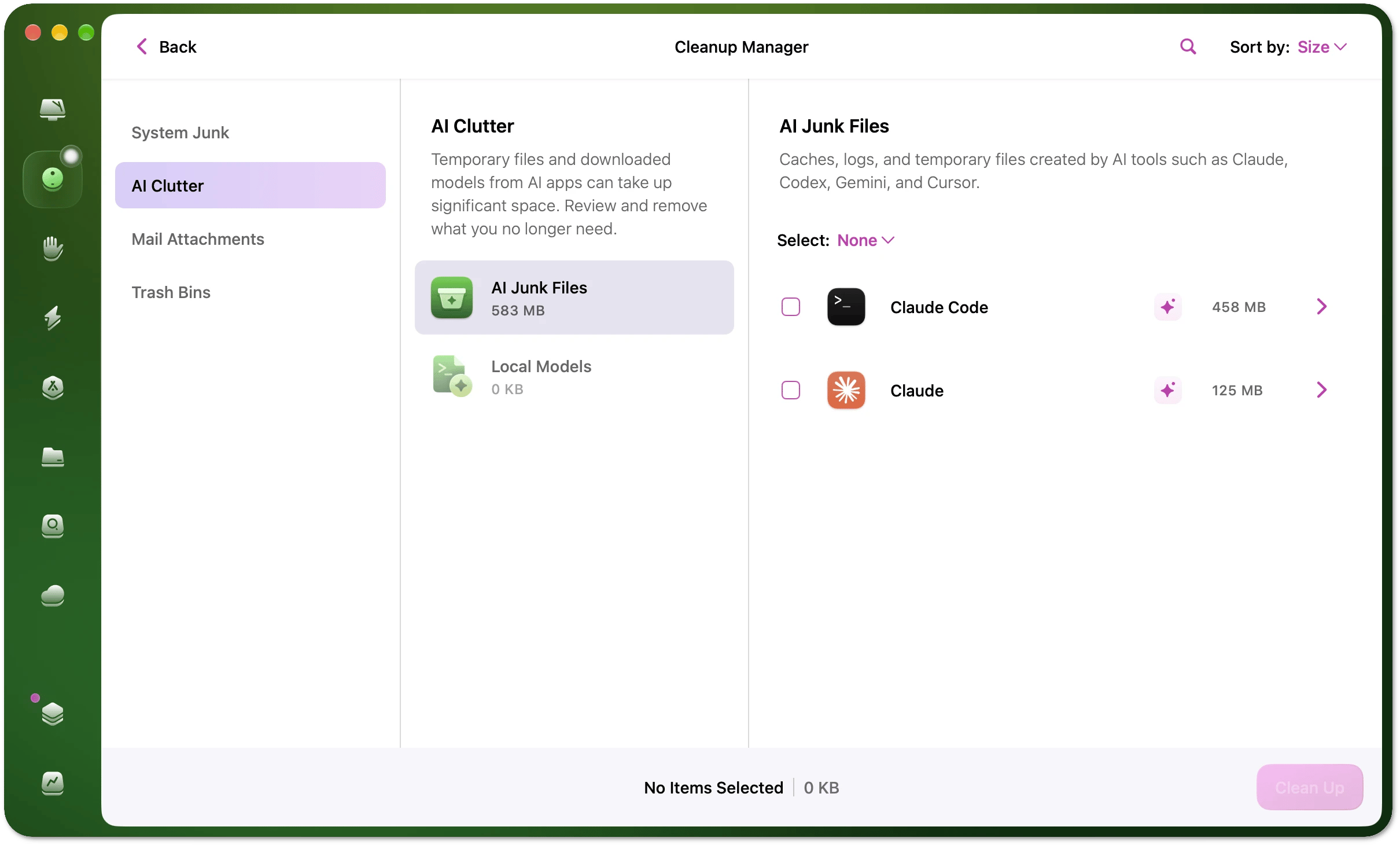Open the stacked layers icon in sidebar
The image size is (1400, 845).
tap(53, 714)
